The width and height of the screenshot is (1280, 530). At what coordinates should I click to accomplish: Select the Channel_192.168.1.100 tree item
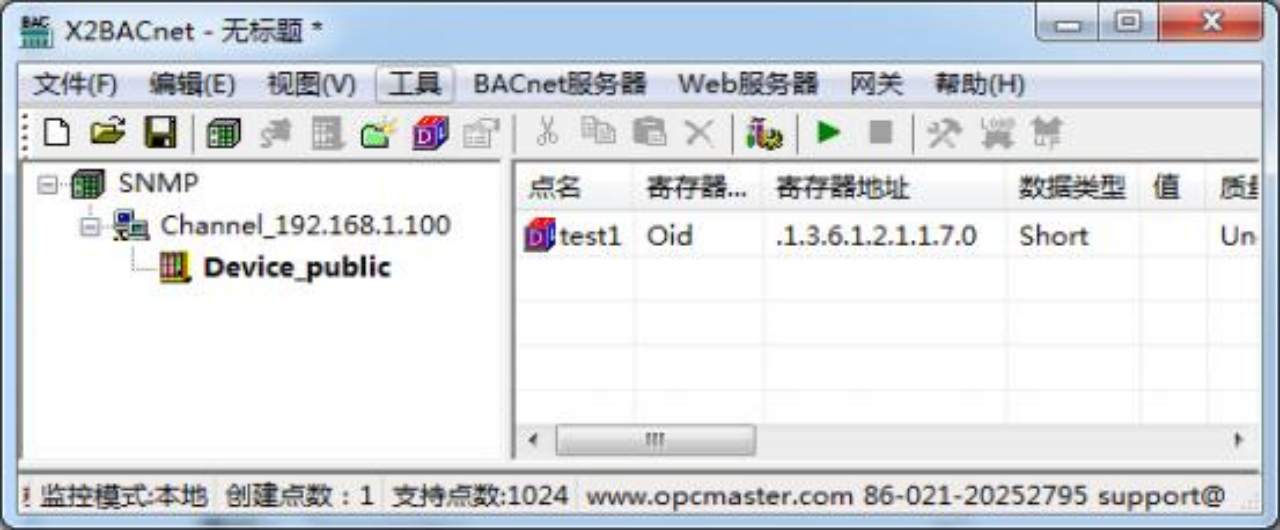pos(305,225)
